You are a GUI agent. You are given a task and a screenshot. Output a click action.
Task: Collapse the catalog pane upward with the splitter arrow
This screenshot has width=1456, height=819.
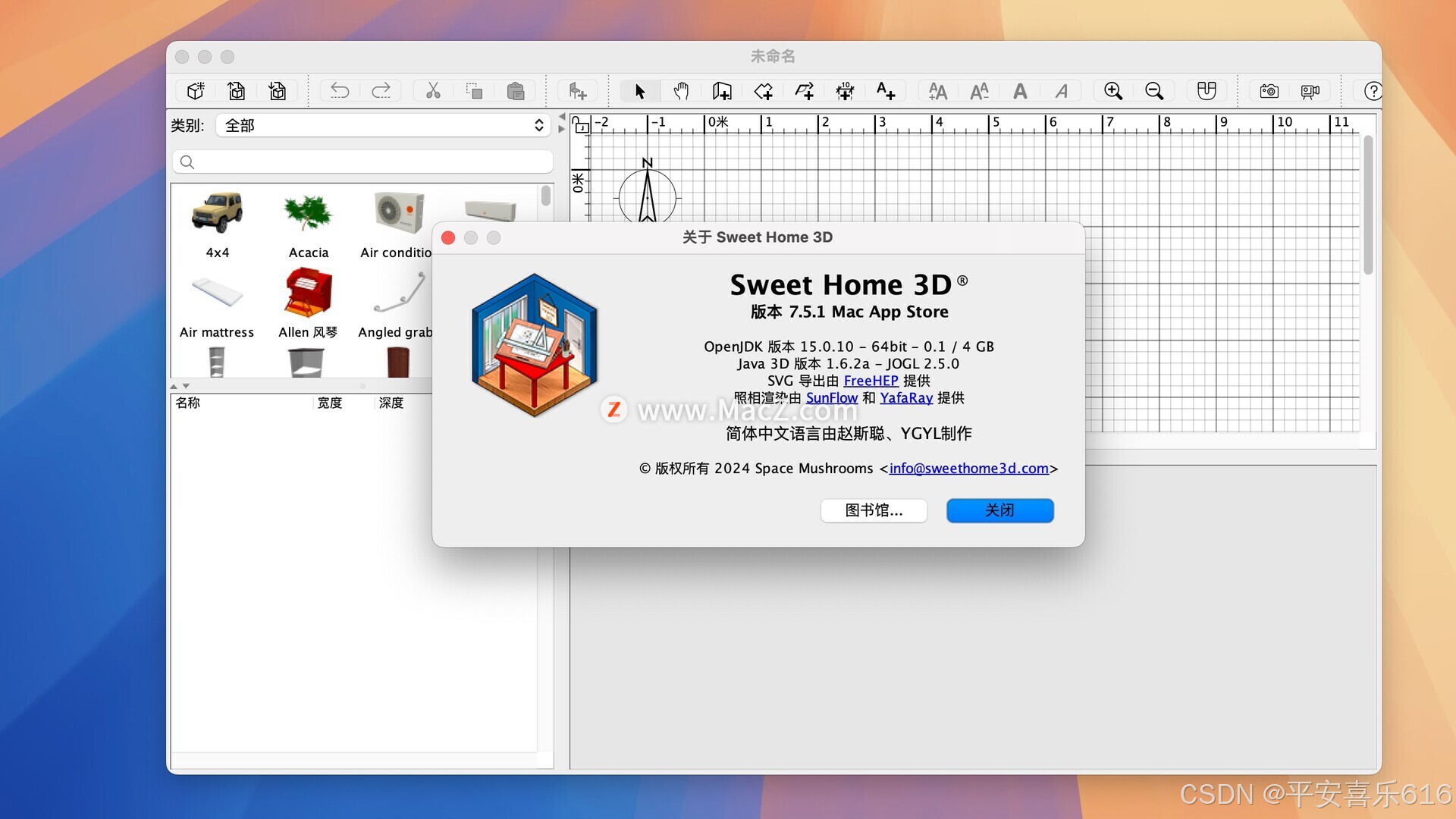click(174, 386)
